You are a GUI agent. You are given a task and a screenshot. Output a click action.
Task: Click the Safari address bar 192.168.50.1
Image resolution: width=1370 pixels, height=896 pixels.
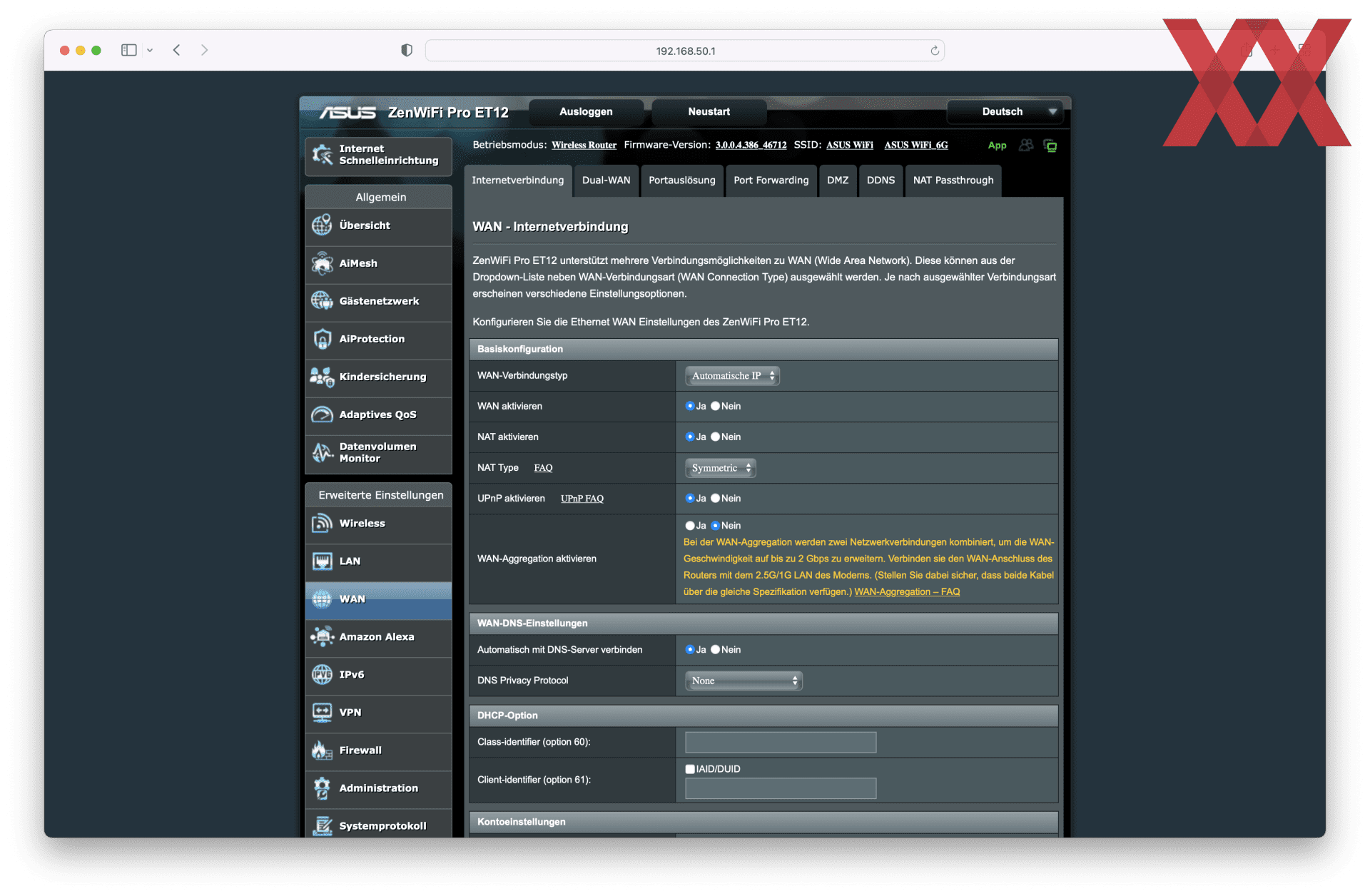coord(685,51)
